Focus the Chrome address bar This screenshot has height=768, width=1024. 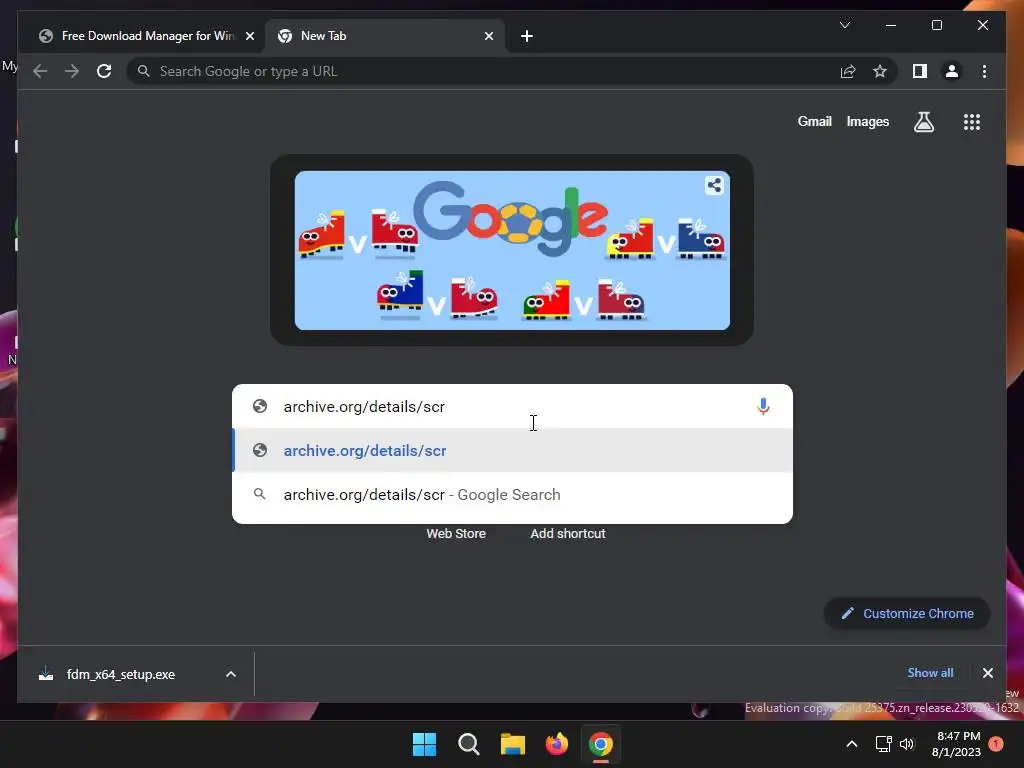tap(483, 71)
